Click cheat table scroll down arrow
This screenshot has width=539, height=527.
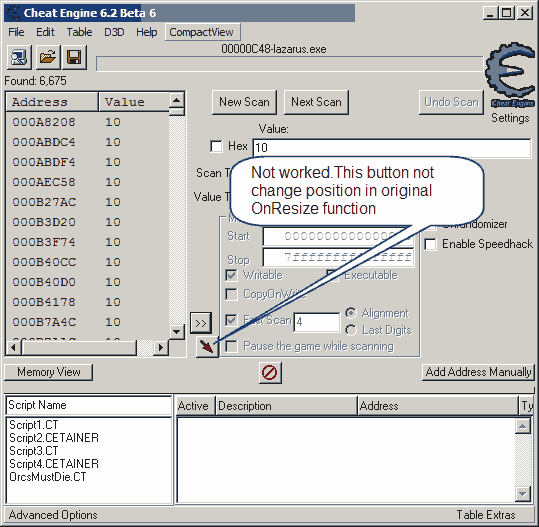[x=523, y=494]
